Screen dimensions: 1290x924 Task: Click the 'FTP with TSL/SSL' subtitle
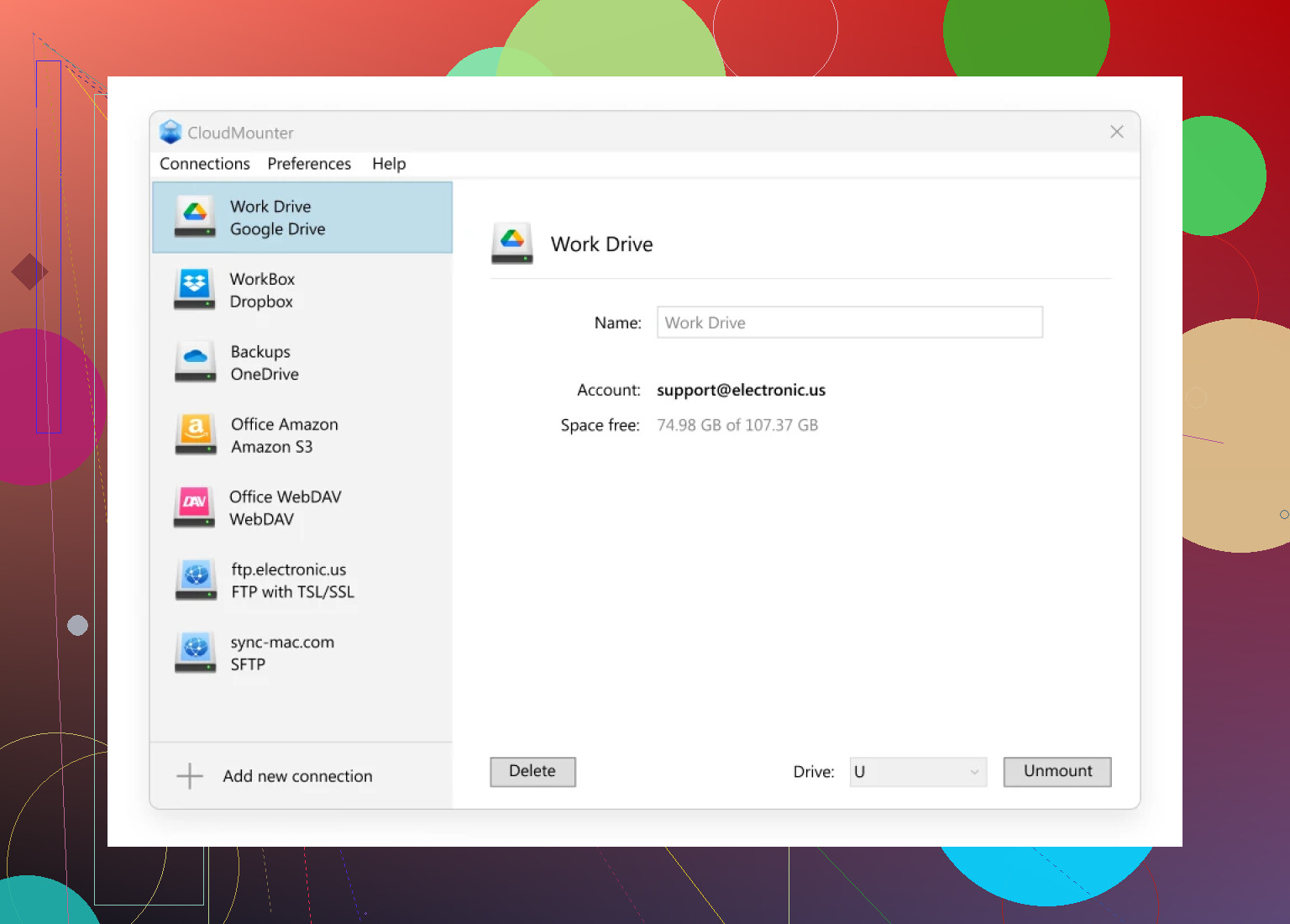tap(293, 592)
